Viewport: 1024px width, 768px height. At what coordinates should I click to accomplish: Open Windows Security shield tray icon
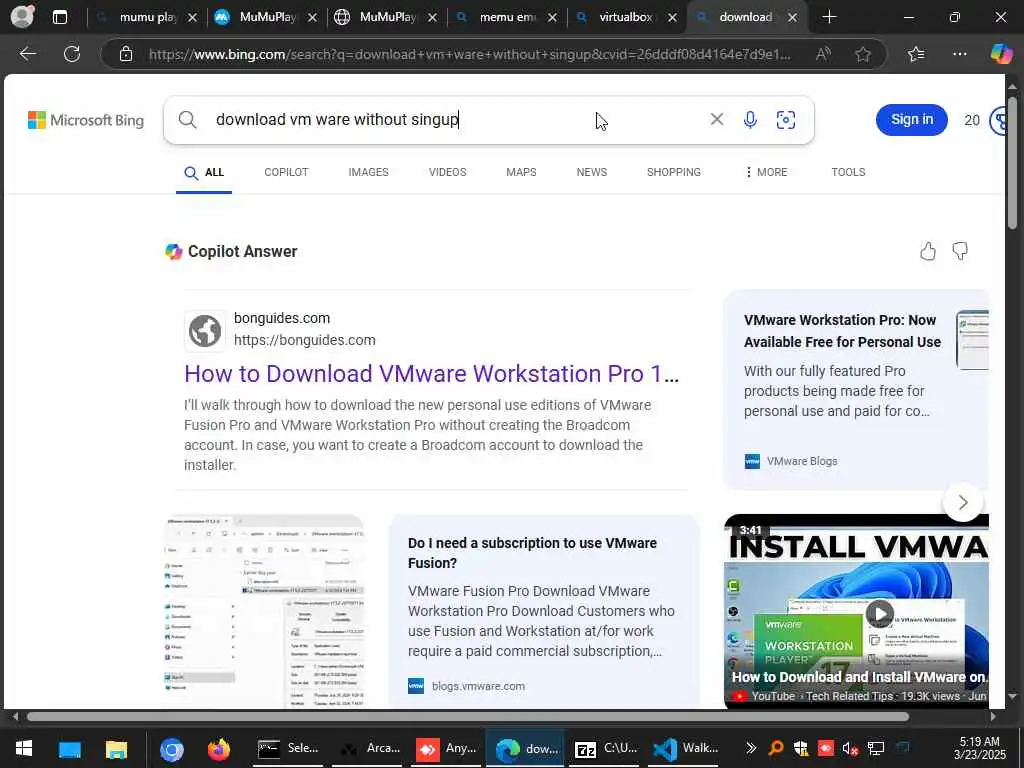tap(800, 748)
